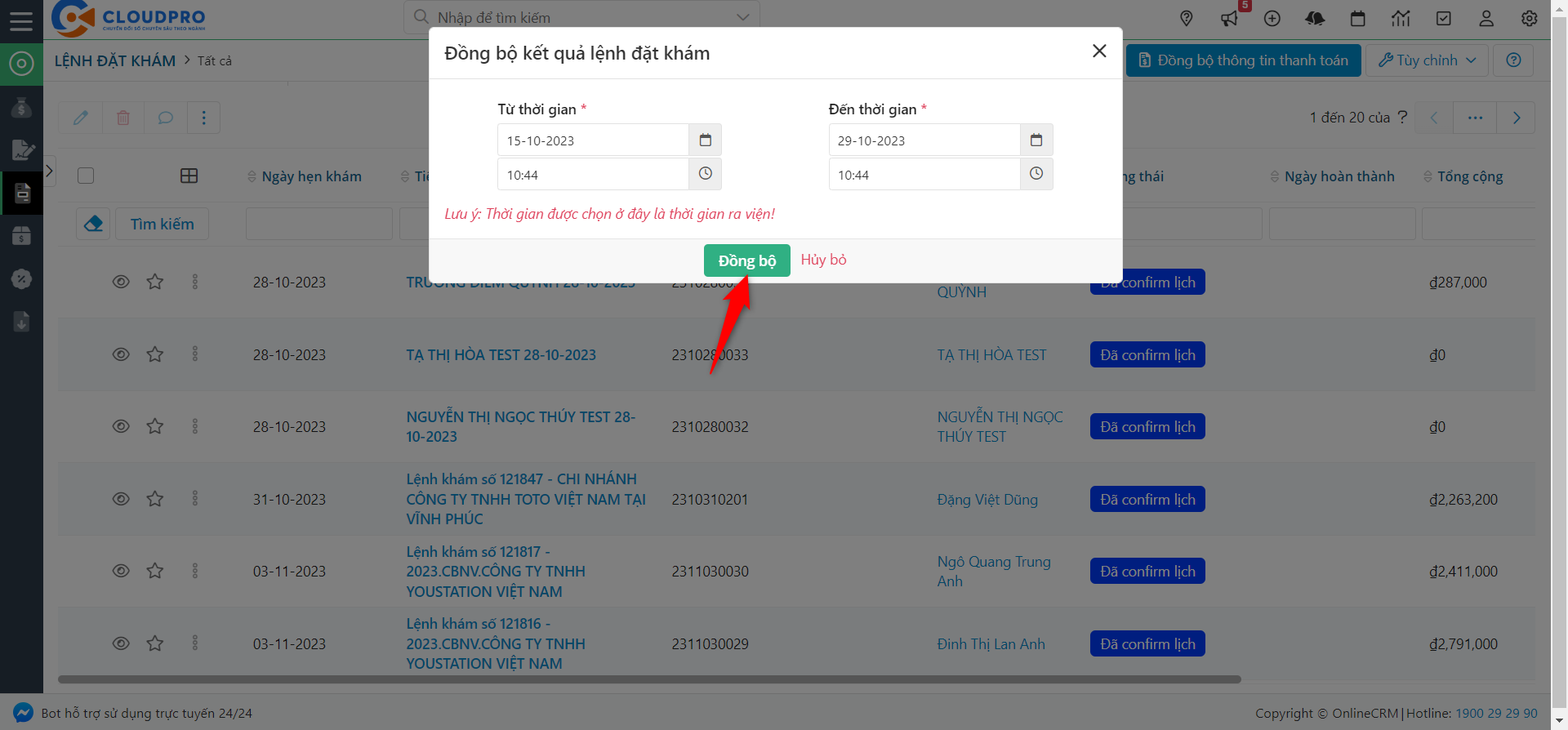Open the settings gear icon

[x=1530, y=18]
